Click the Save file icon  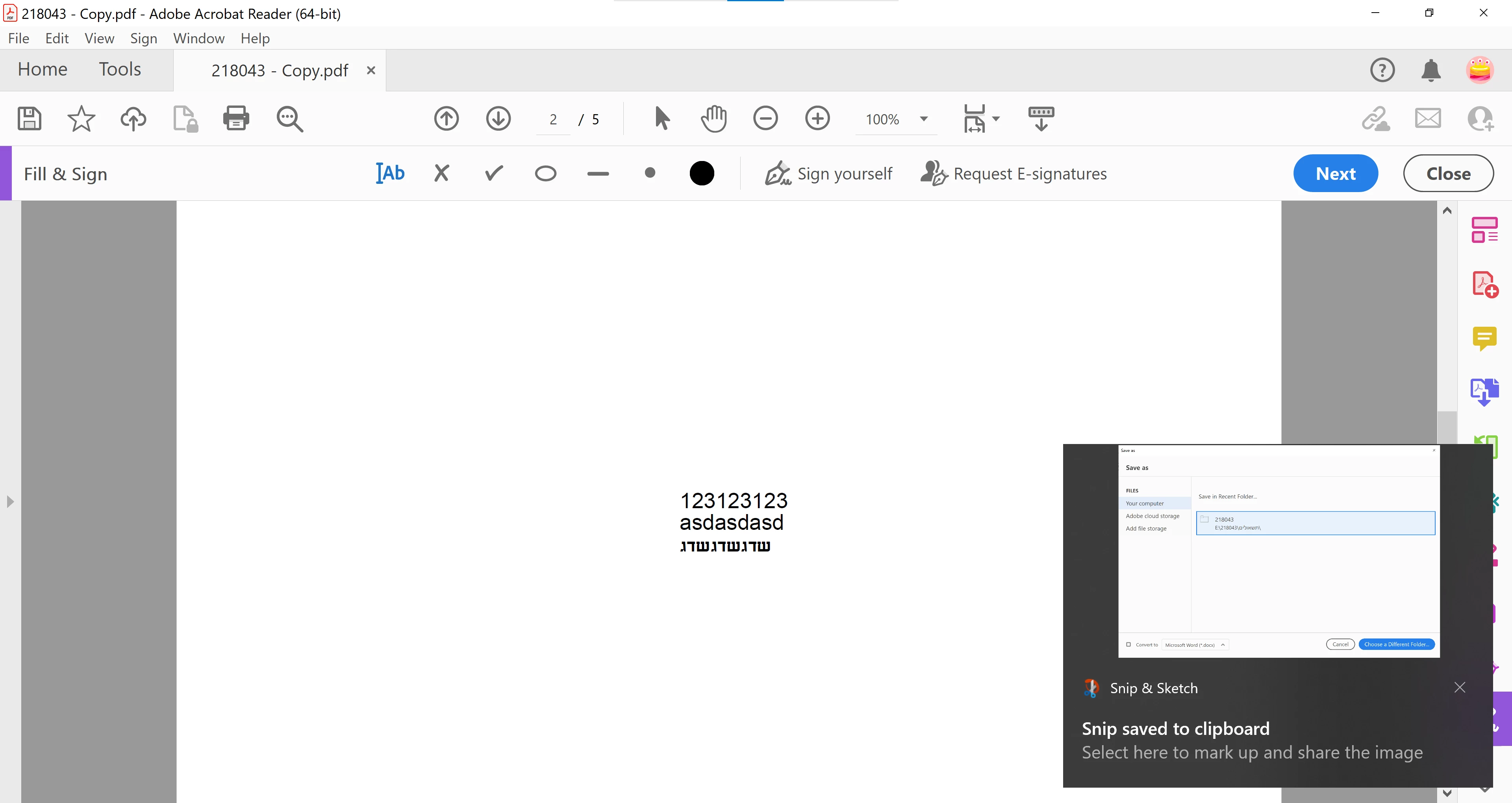click(x=30, y=118)
